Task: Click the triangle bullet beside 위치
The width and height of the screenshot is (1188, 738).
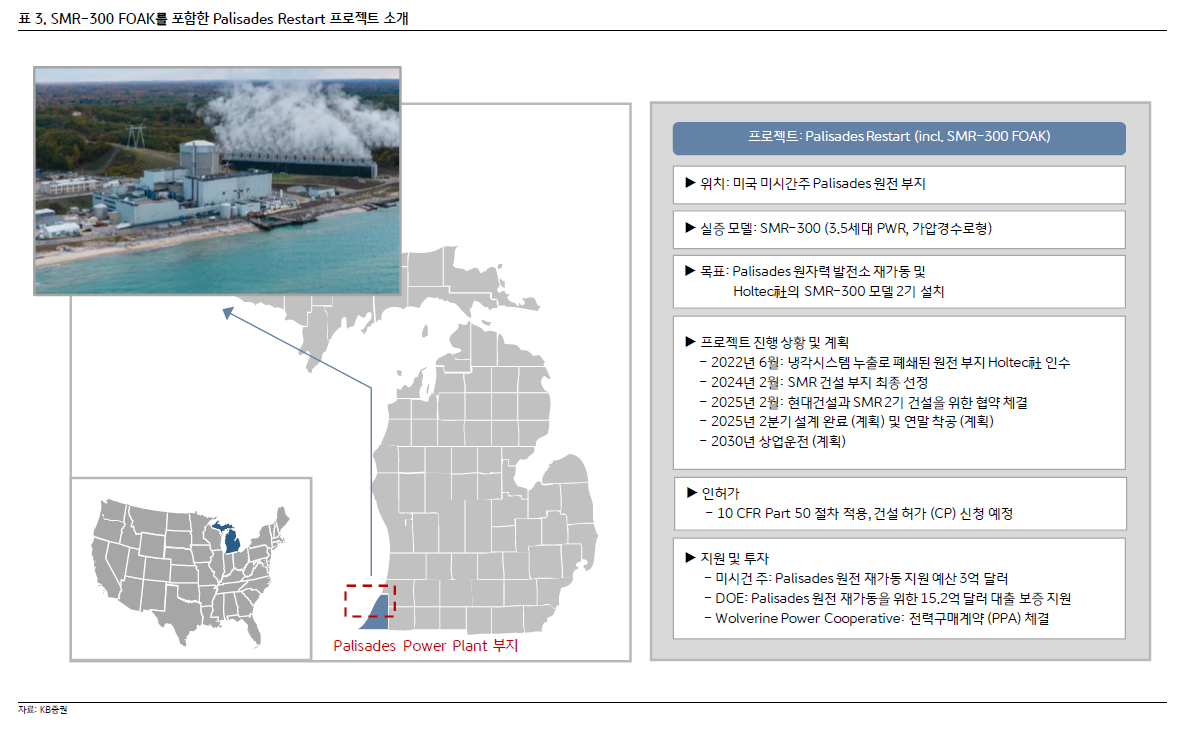Action: coord(690,184)
